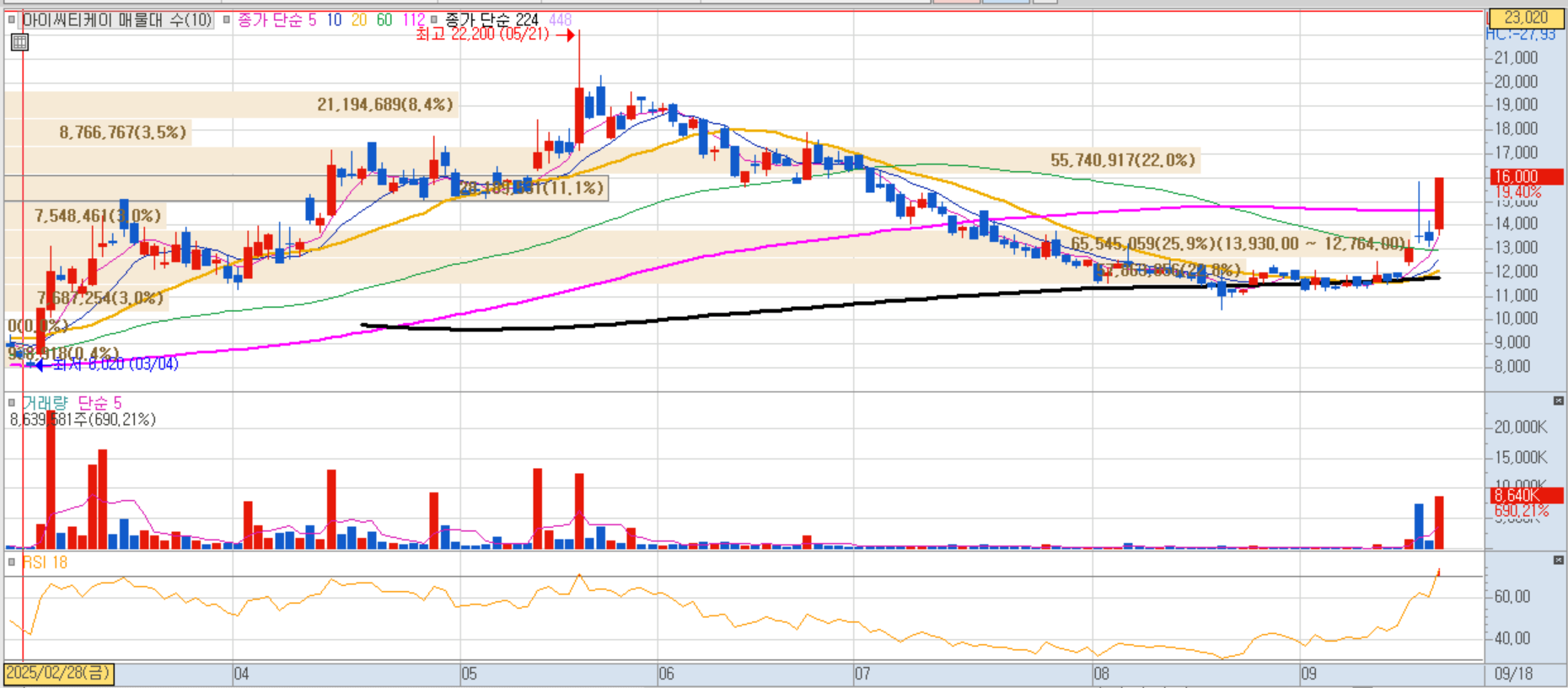Click the 7,548,461(3.0%) volume profile label
This screenshot has width=1568, height=688.
[98, 216]
